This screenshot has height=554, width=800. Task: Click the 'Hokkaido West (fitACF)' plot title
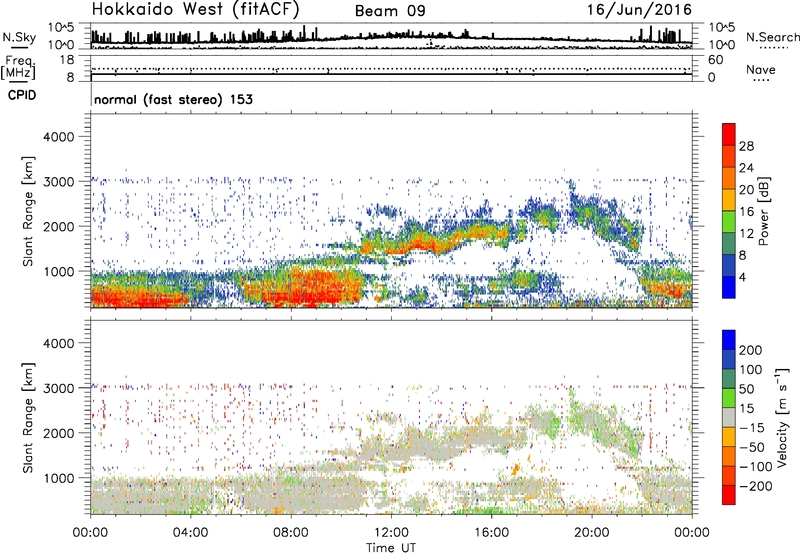point(195,10)
